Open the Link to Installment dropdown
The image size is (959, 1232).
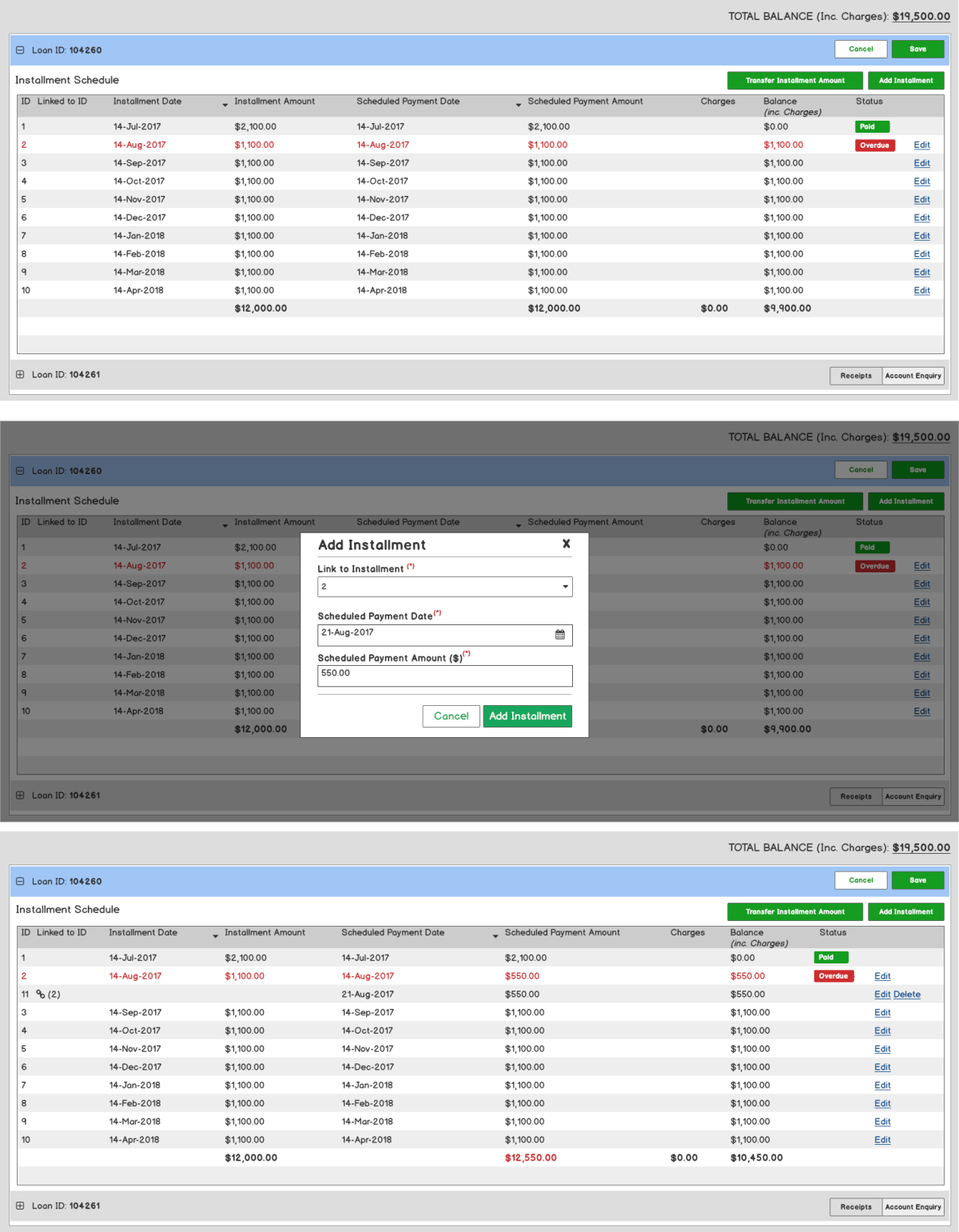(x=445, y=587)
